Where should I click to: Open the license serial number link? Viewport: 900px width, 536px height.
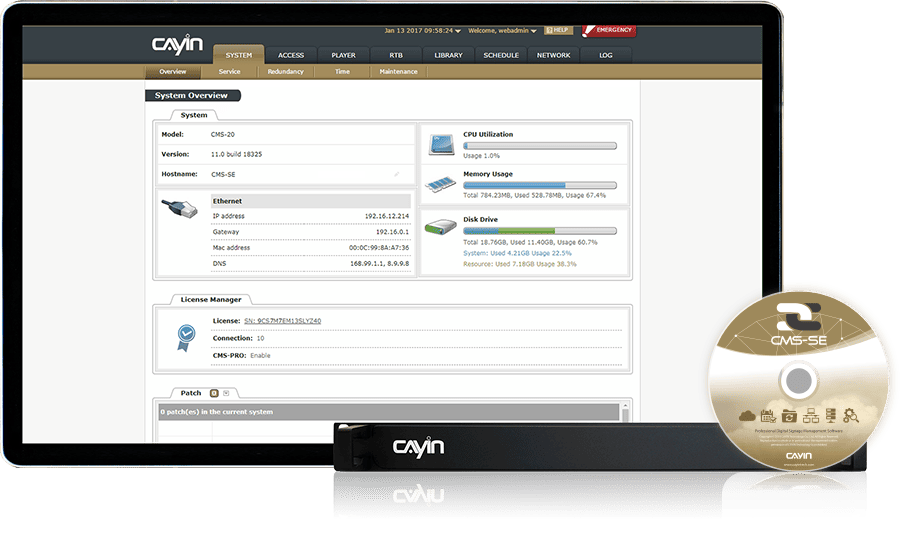282,320
